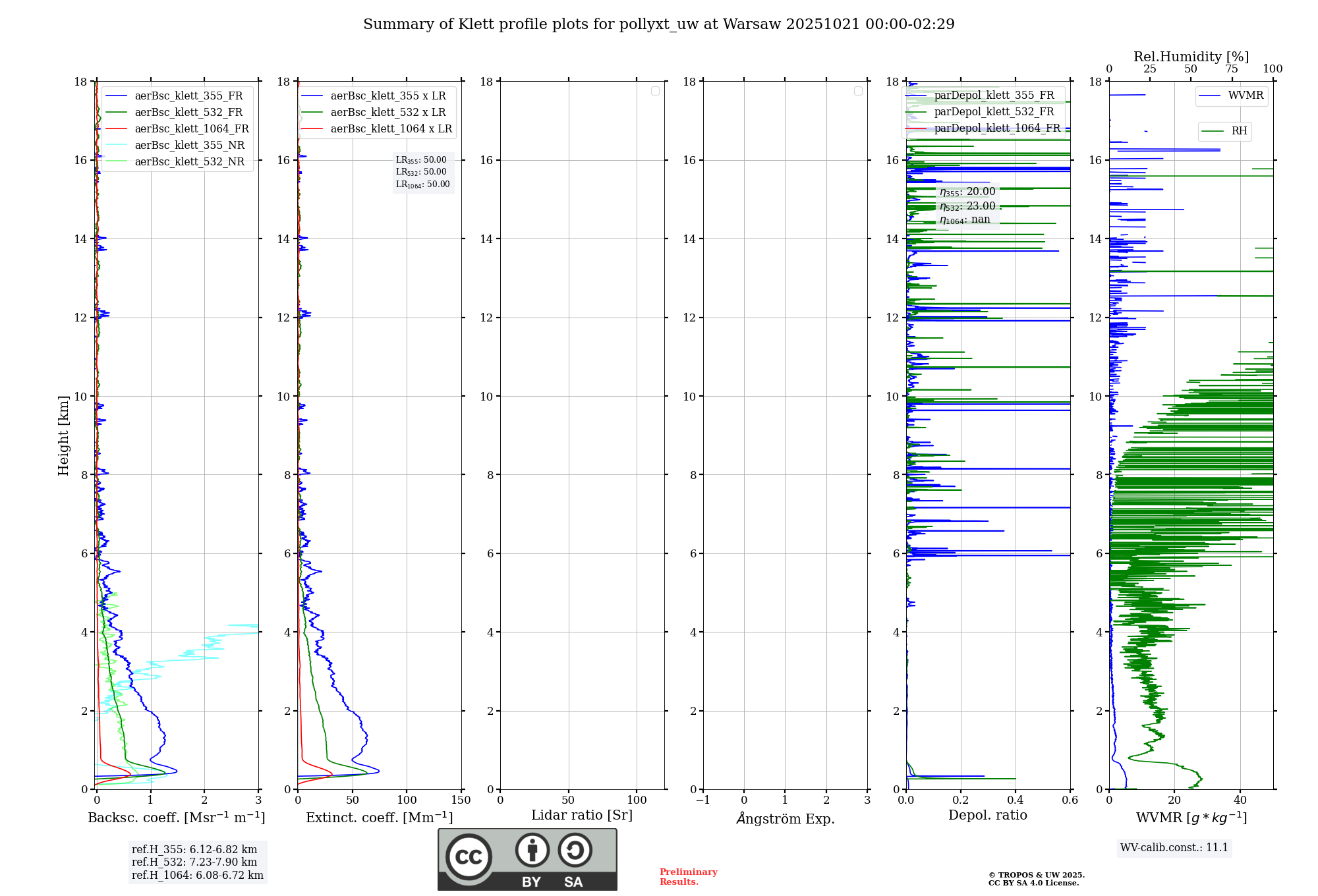Image resolution: width=1318 pixels, height=896 pixels.
Task: Click the red aerBsc_klett_1064_FR legend entry
Action: pos(191,129)
